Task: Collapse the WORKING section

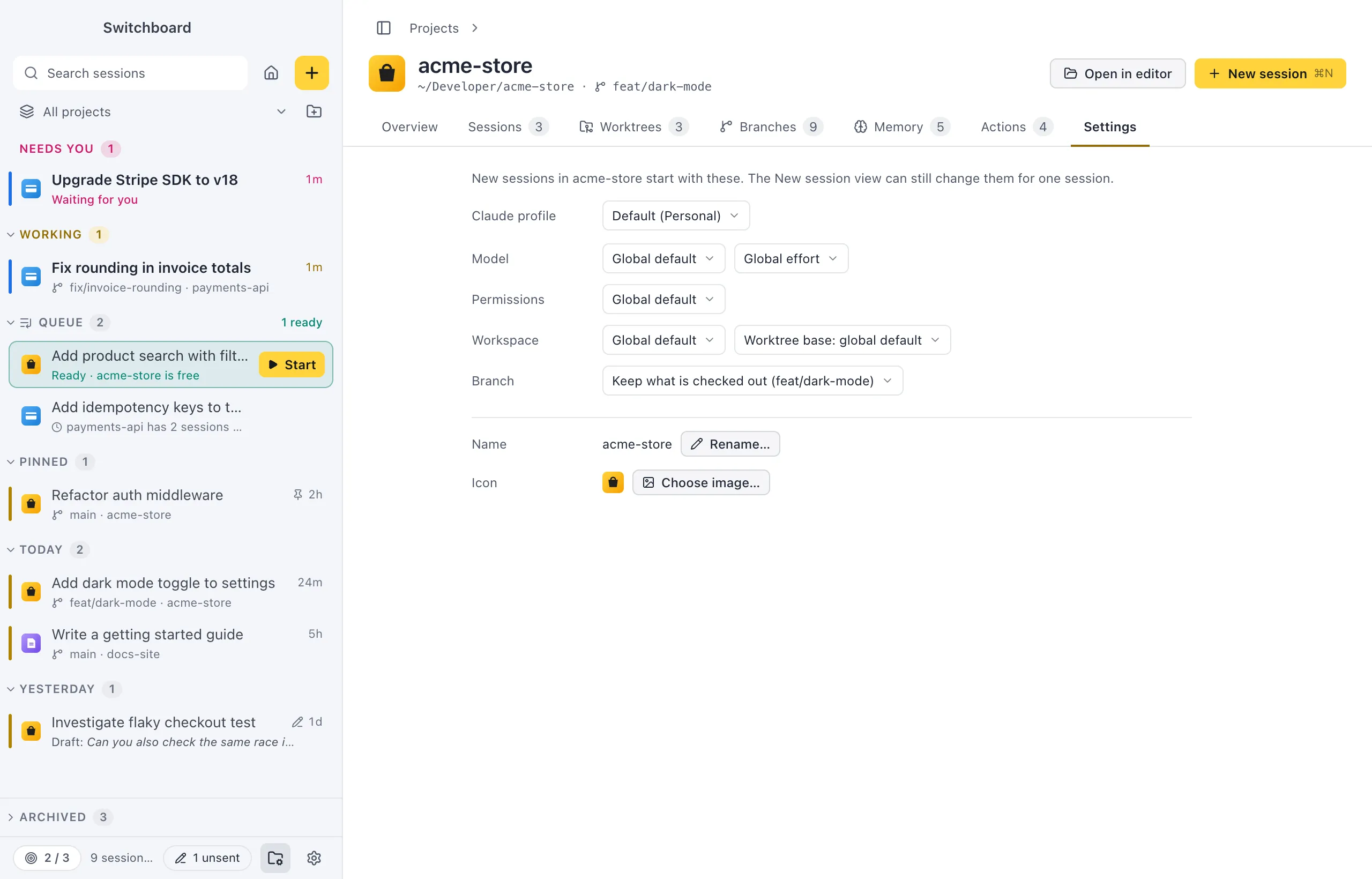Action: click(11, 235)
